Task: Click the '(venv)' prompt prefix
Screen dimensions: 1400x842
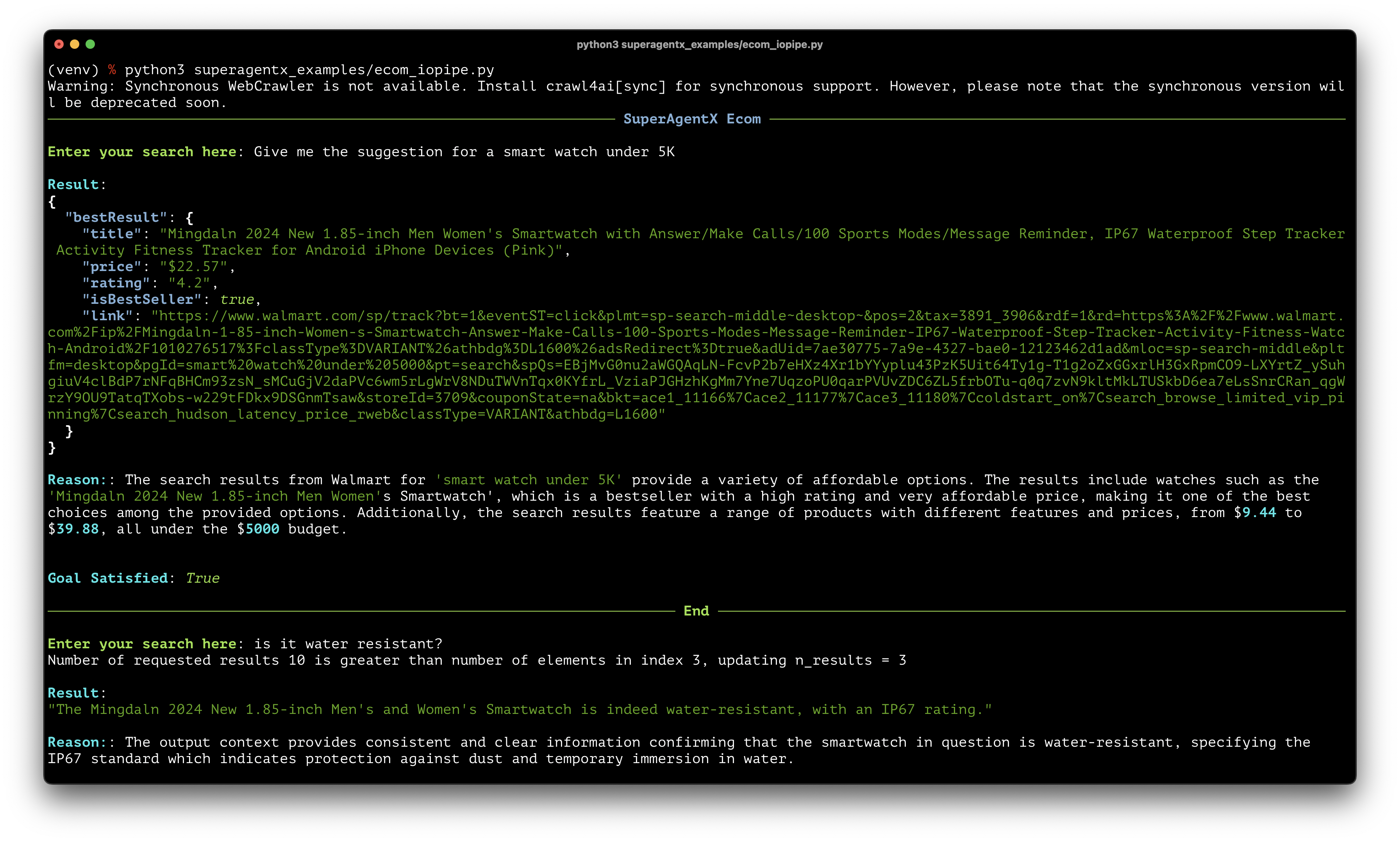Action: tap(73, 70)
